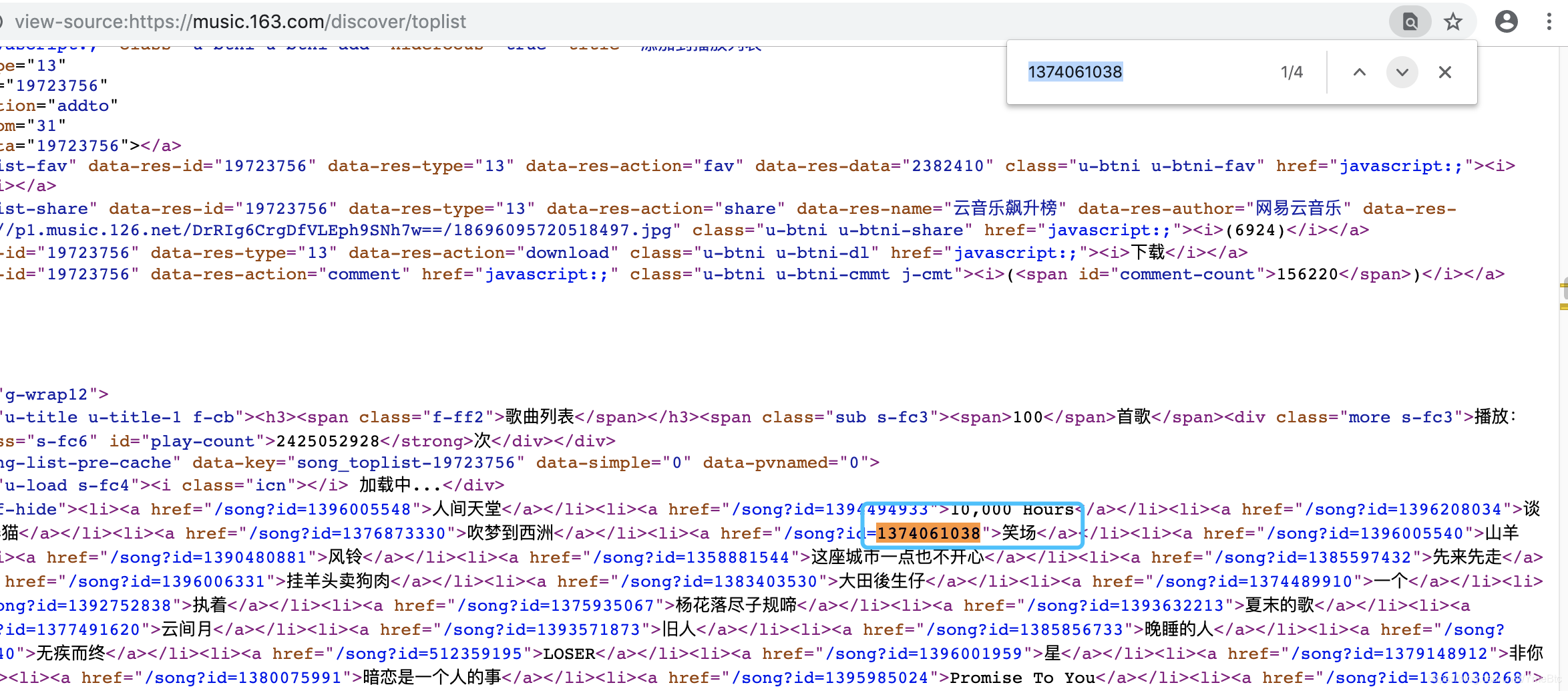Screen dimensions: 1568x691
Task: Click the text 夏末的歌
Action: click(1280, 605)
